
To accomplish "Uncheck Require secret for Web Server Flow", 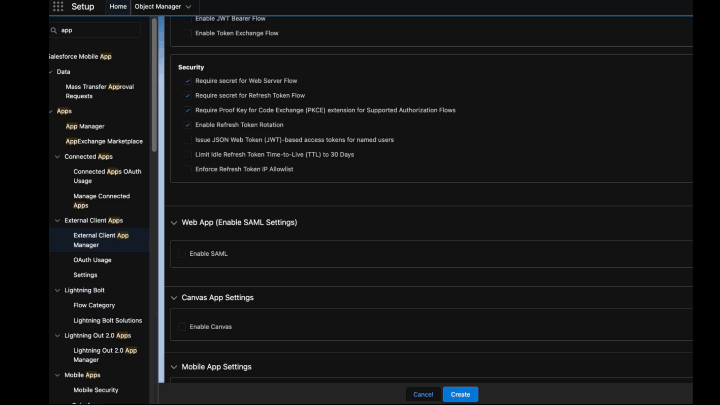I will coord(187,81).
